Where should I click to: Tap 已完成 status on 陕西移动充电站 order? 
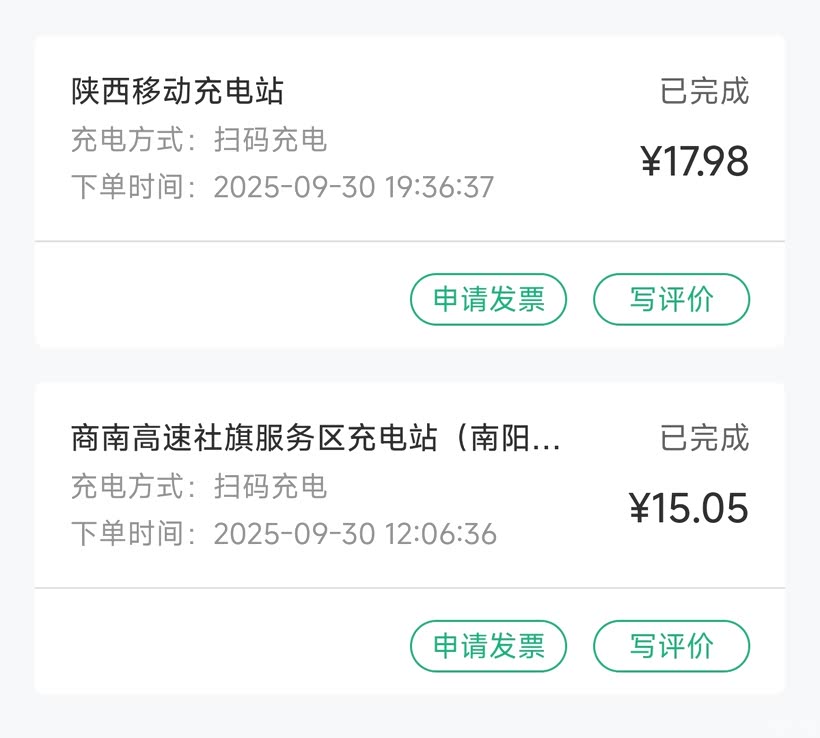pos(704,92)
